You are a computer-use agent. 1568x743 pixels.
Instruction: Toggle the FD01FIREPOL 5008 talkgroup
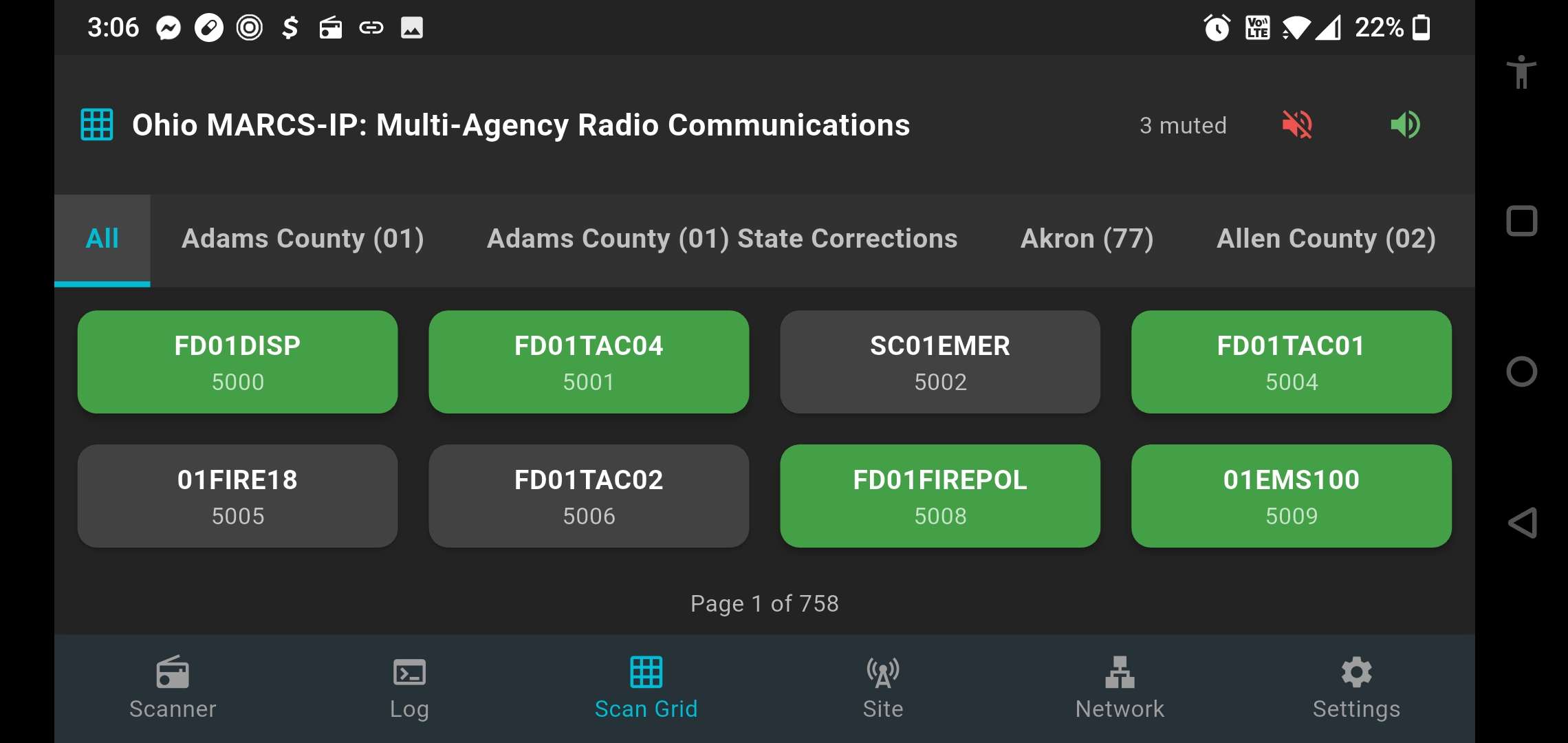[x=940, y=496]
